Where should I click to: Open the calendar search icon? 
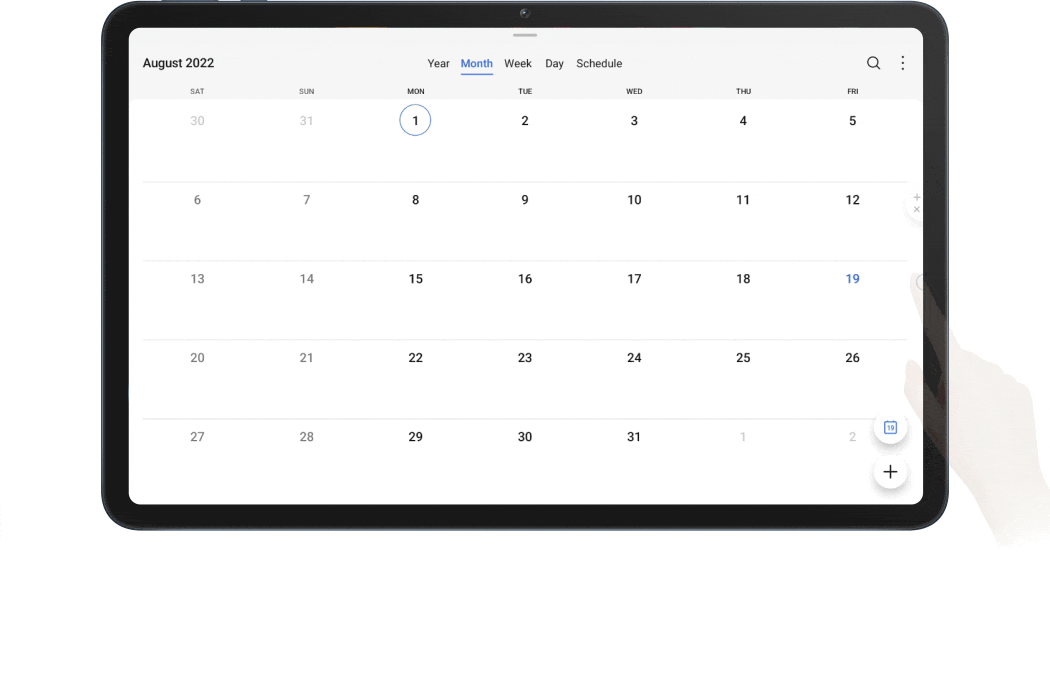point(873,63)
